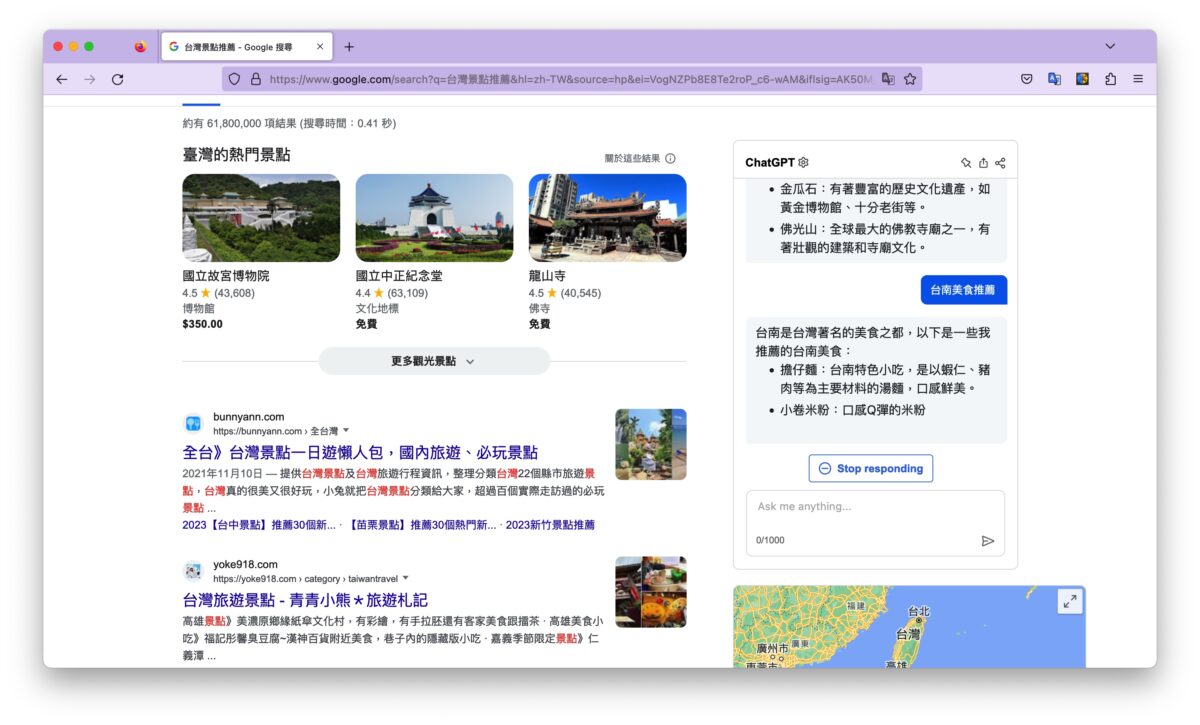Open the tracking protection shield icon
The width and height of the screenshot is (1200, 725).
point(234,79)
